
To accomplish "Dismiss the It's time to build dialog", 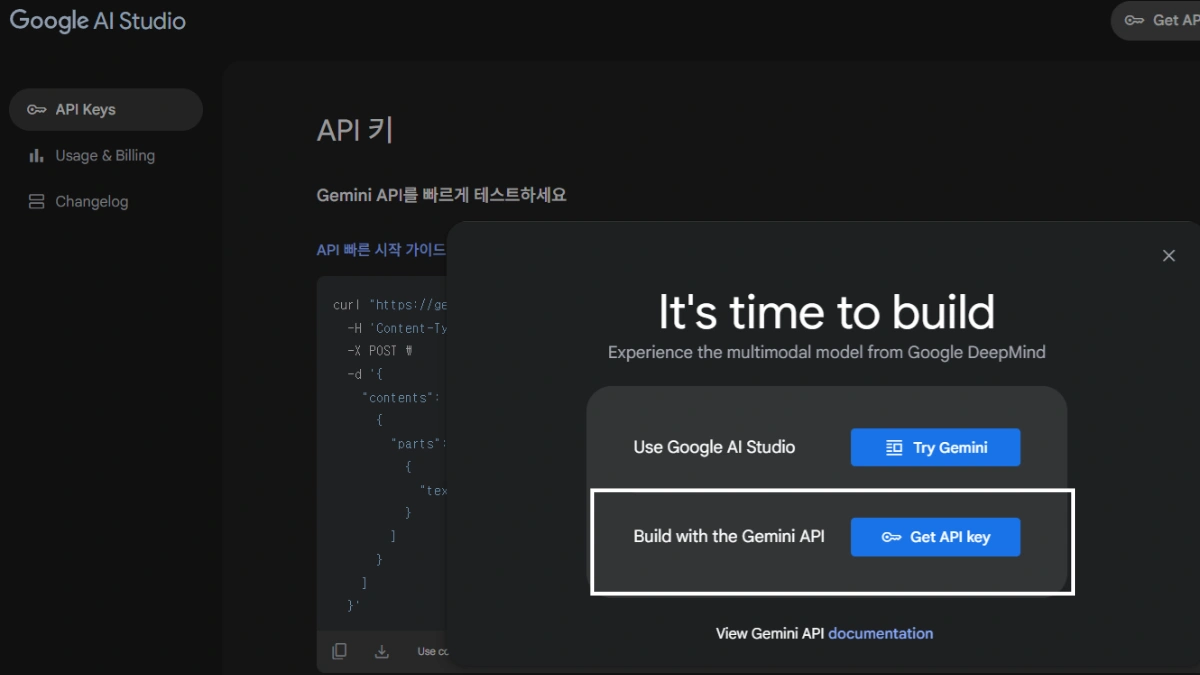I will [x=1168, y=255].
